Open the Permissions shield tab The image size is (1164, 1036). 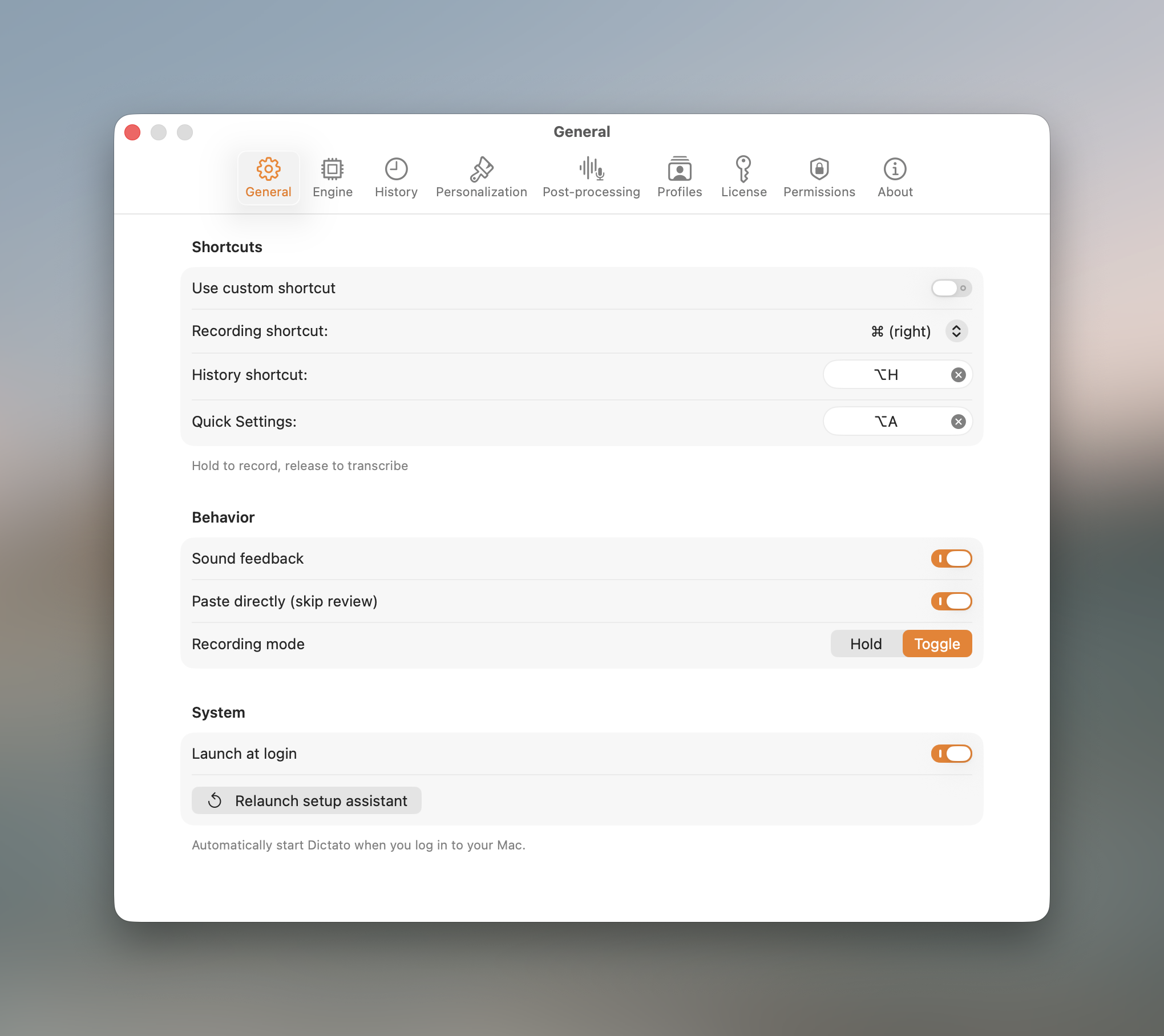pyautogui.click(x=819, y=178)
